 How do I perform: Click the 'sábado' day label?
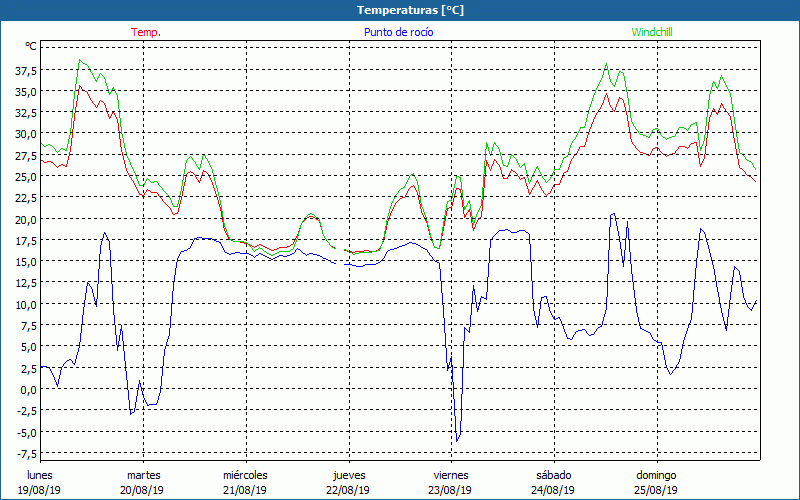pos(554,475)
